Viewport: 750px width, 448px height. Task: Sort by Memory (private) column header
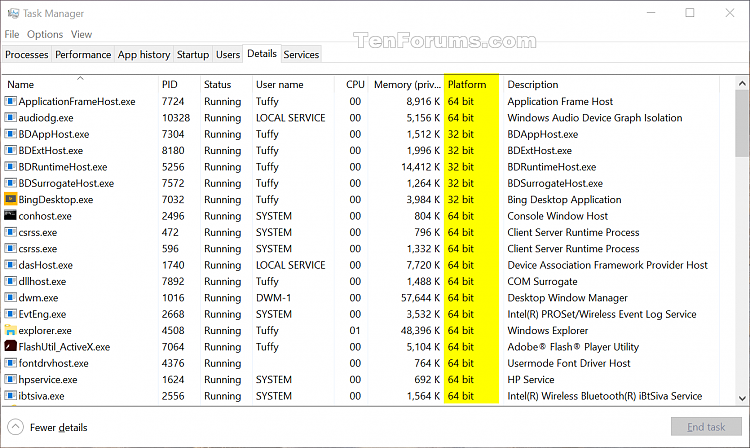coord(406,84)
